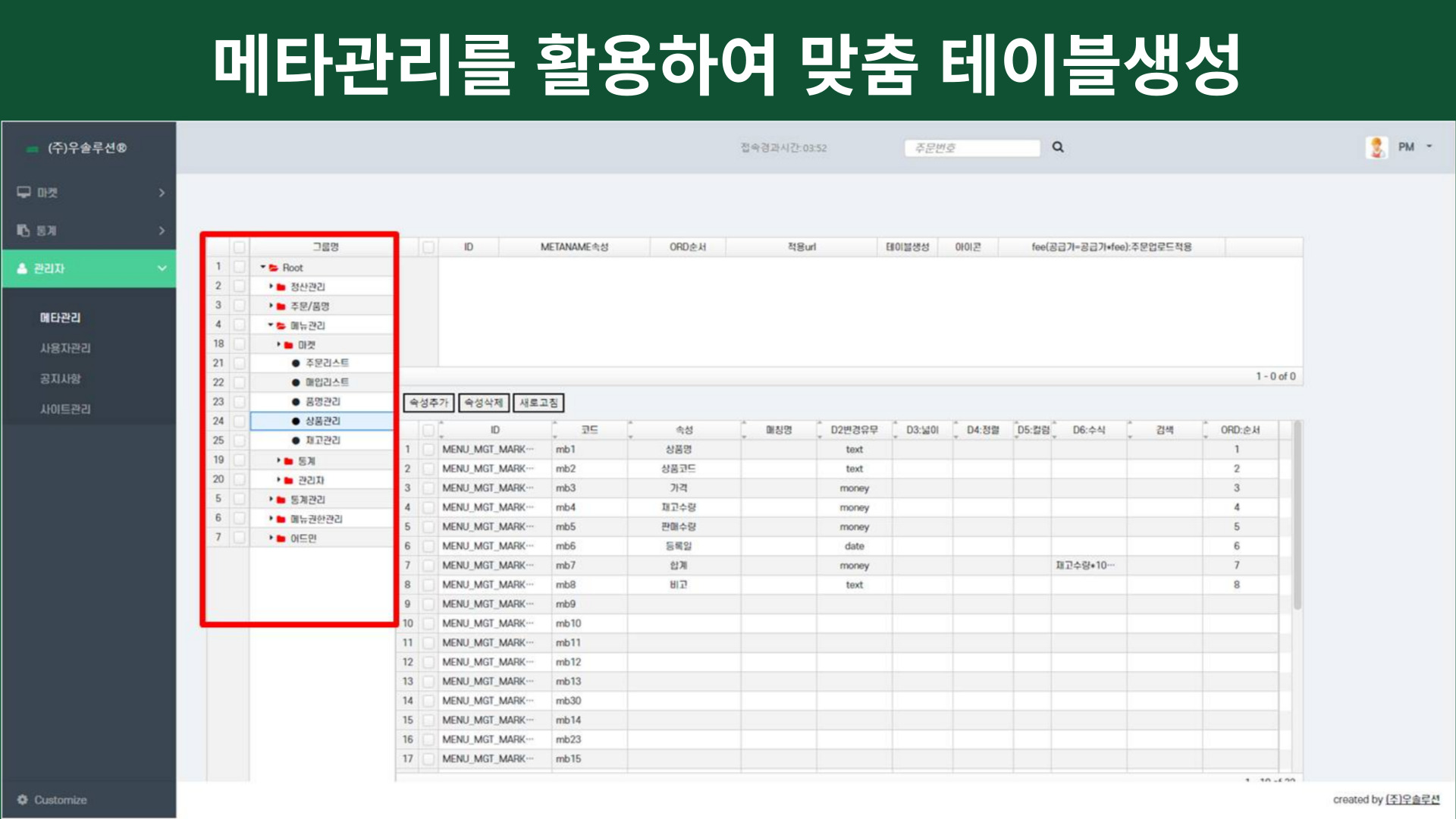
Task: Click the 통계 icon in sidebar
Action: [24, 231]
